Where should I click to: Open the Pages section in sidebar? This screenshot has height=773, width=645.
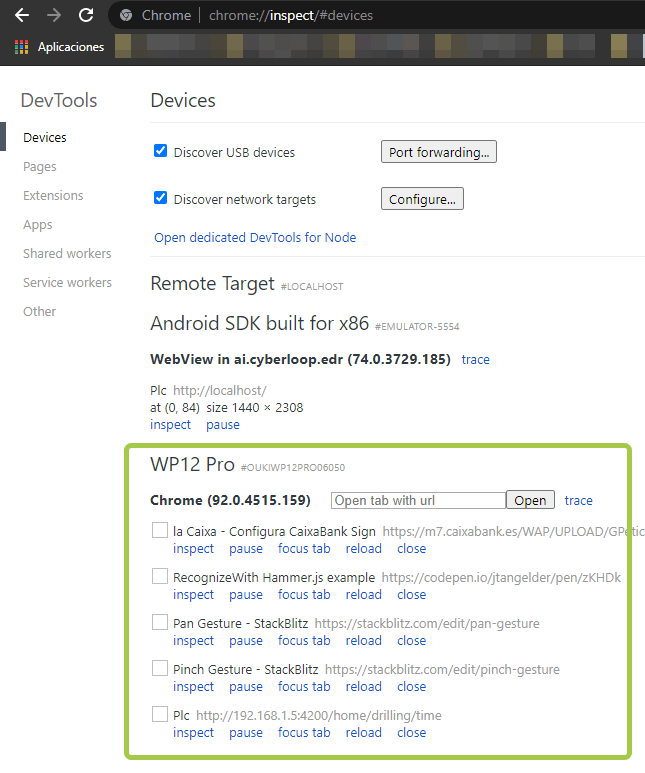click(39, 167)
